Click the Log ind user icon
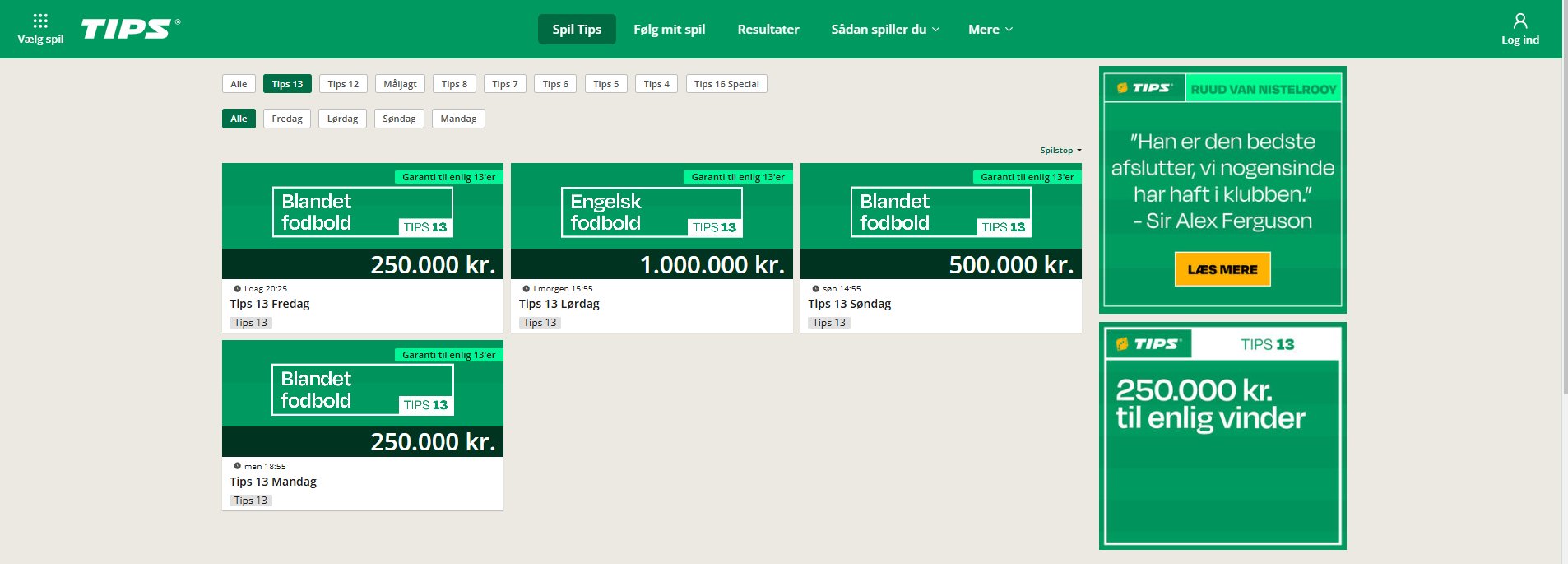Screen dimensions: 1568x564 [x=1519, y=21]
